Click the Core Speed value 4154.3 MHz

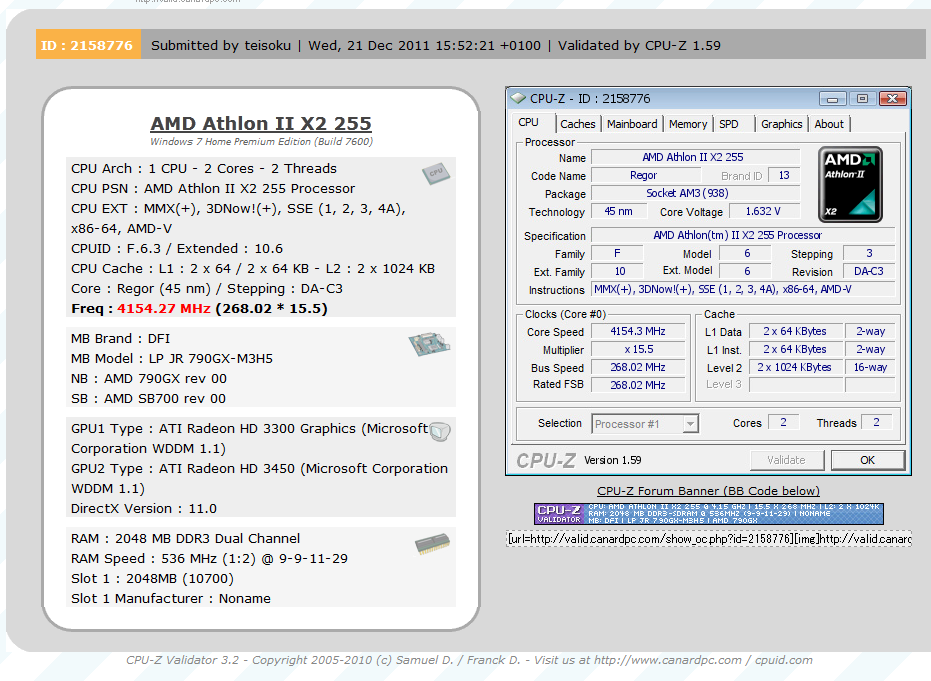pos(638,332)
